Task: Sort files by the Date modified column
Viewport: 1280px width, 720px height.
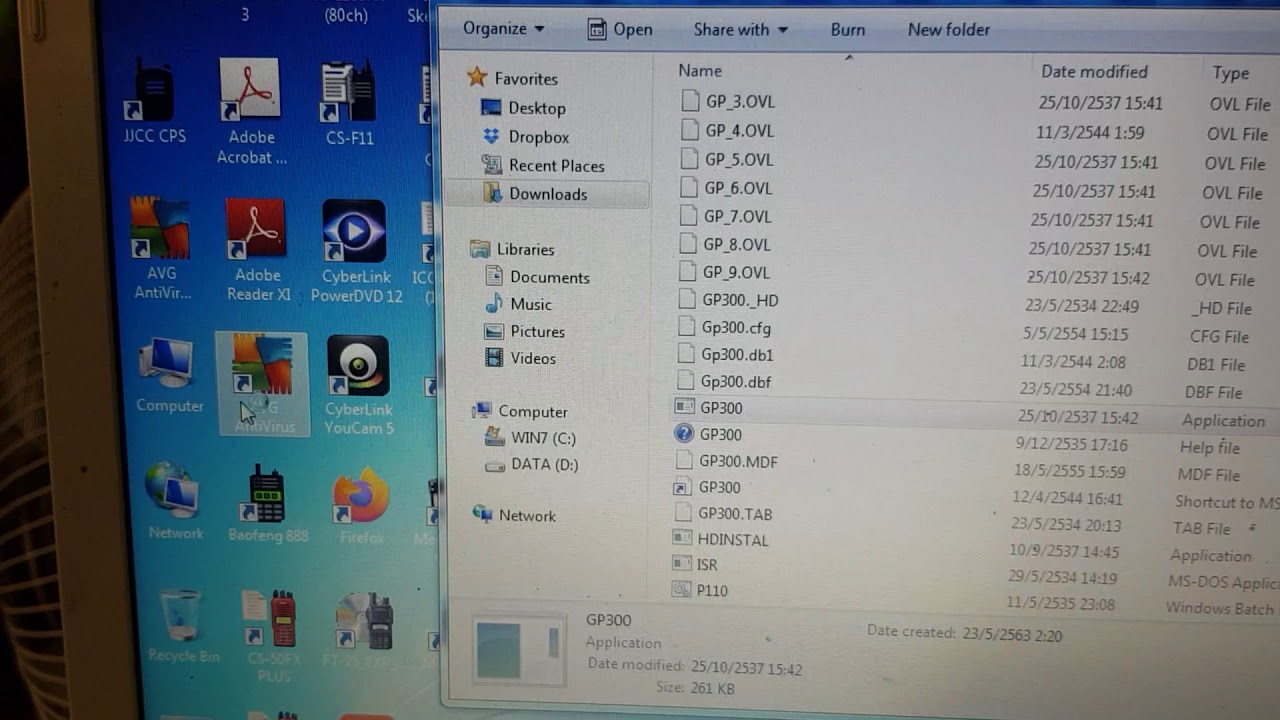Action: coord(1094,71)
